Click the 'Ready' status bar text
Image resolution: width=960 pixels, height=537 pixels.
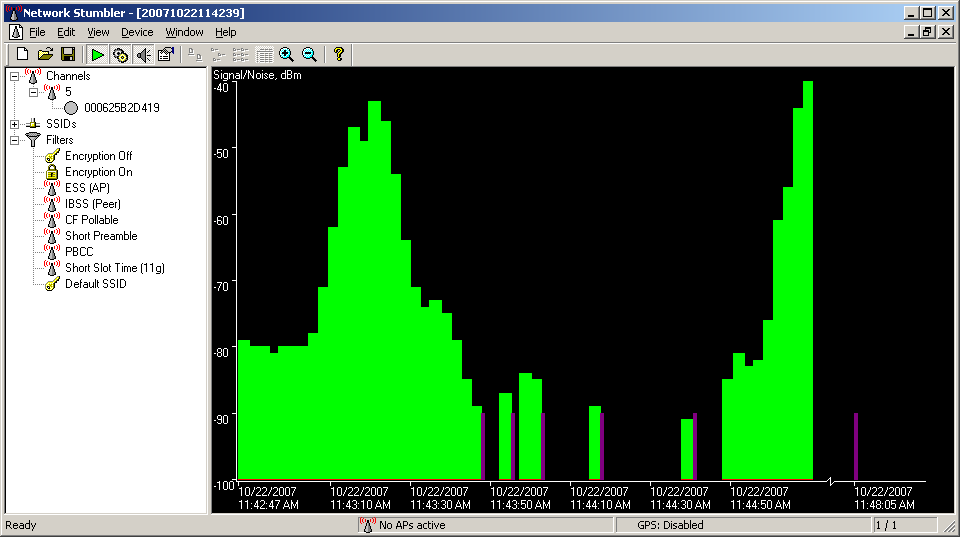tap(21, 525)
